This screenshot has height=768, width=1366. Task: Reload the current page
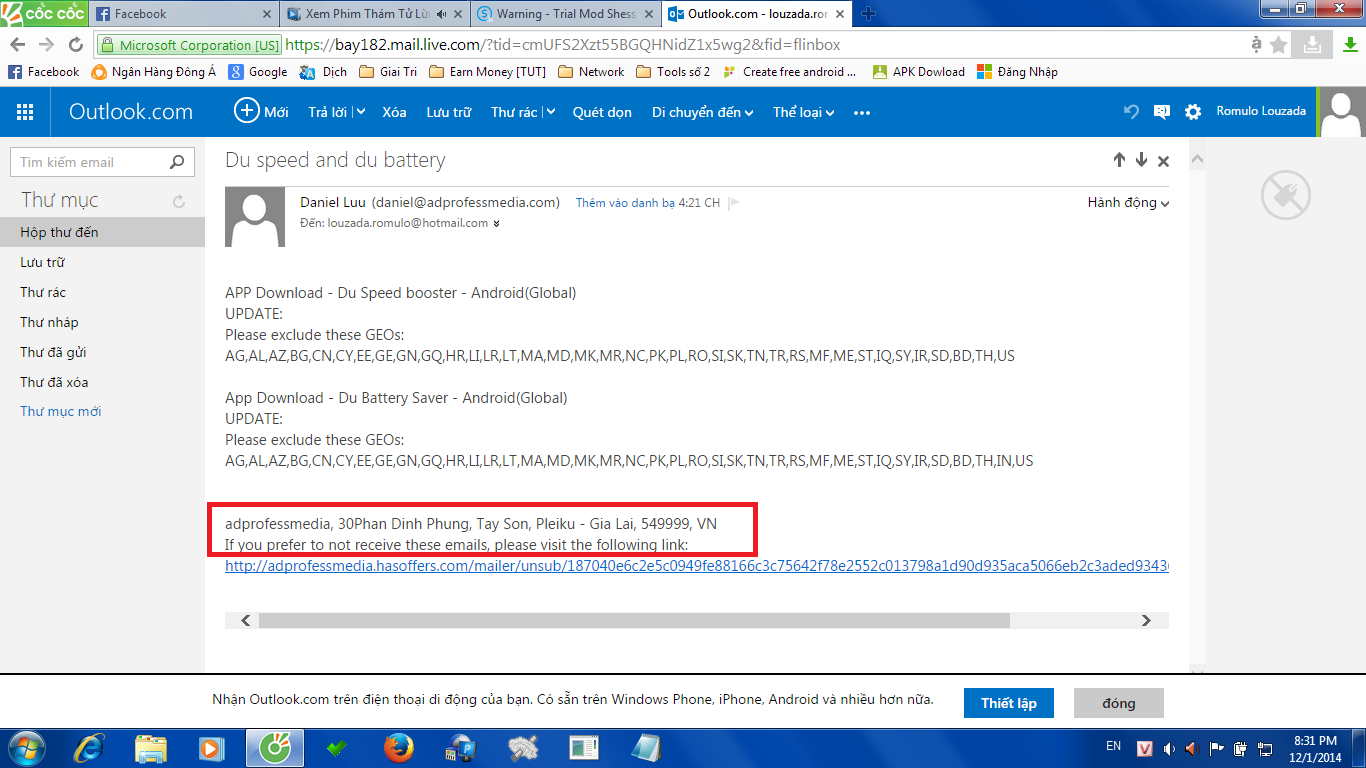point(76,45)
